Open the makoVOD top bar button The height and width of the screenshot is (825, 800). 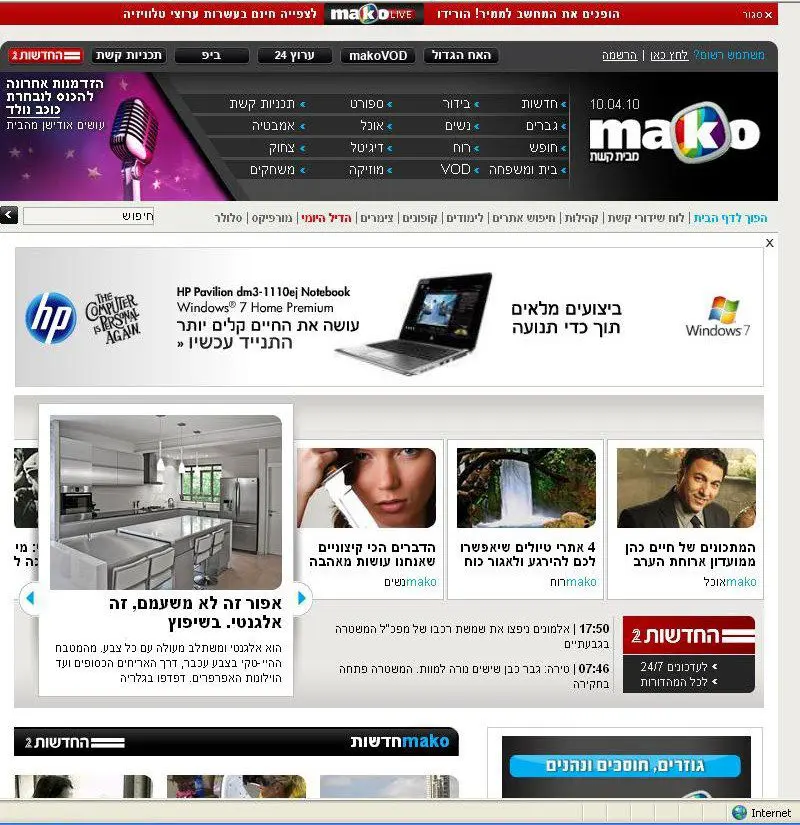[x=378, y=55]
